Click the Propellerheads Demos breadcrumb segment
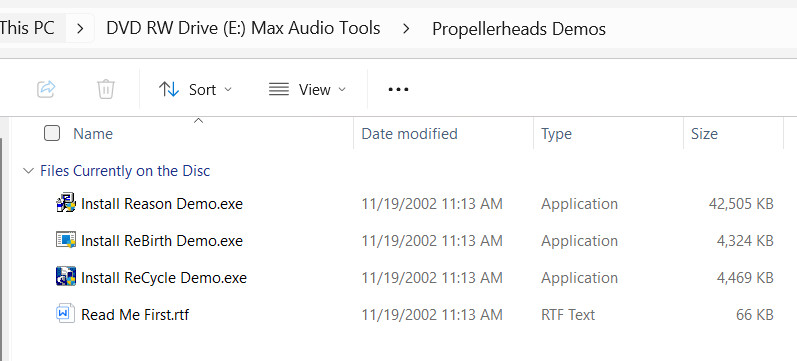Image resolution: width=797 pixels, height=361 pixels. 518,28
